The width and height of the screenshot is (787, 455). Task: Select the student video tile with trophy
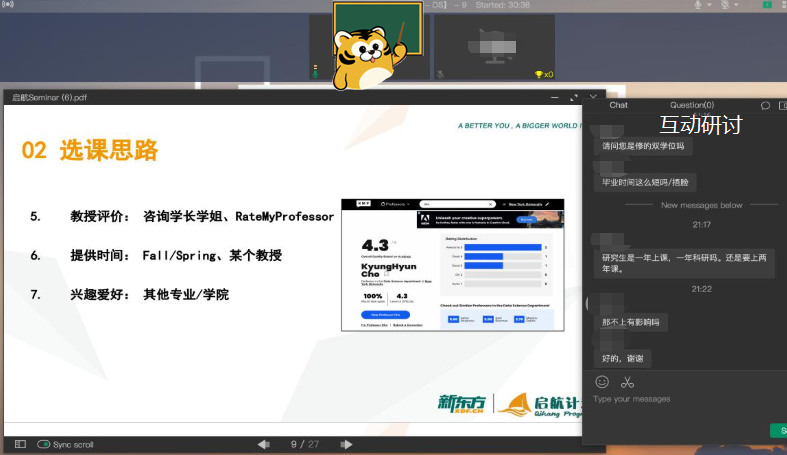pos(494,47)
